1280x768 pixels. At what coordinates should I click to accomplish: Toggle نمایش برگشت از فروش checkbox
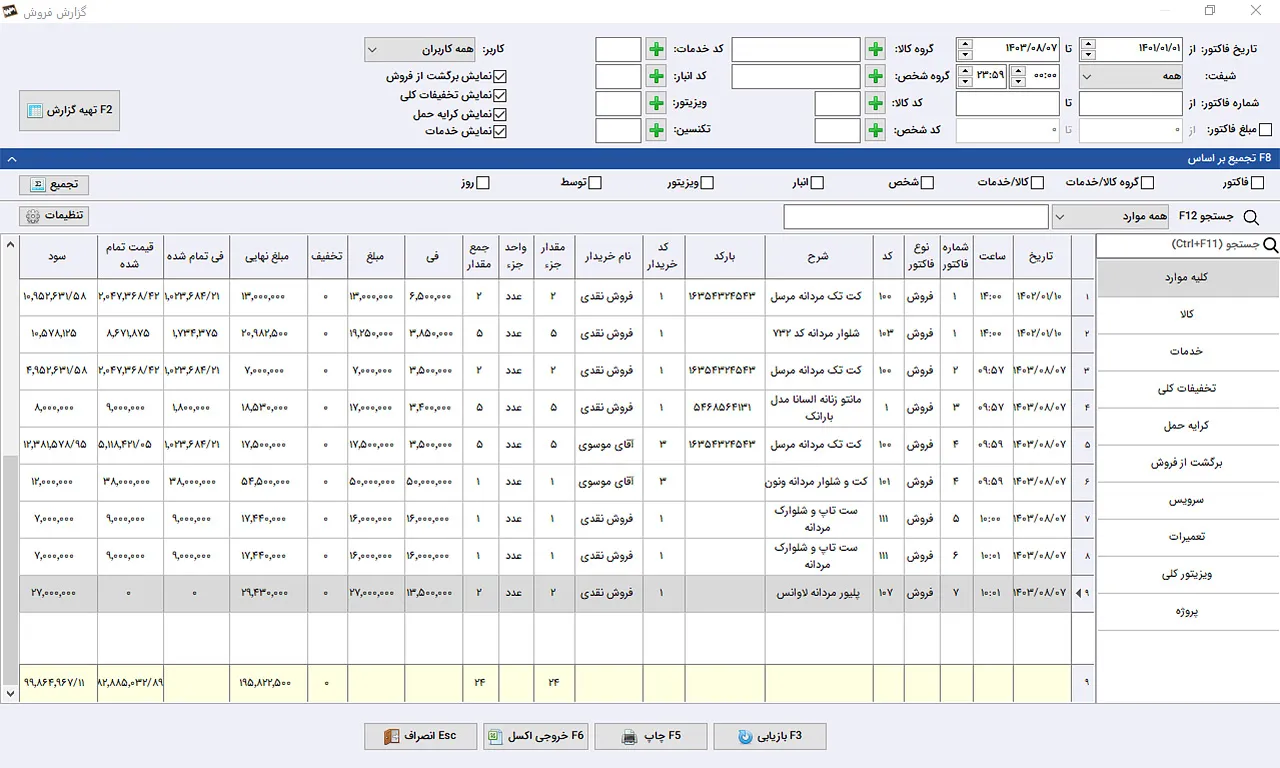(x=501, y=76)
